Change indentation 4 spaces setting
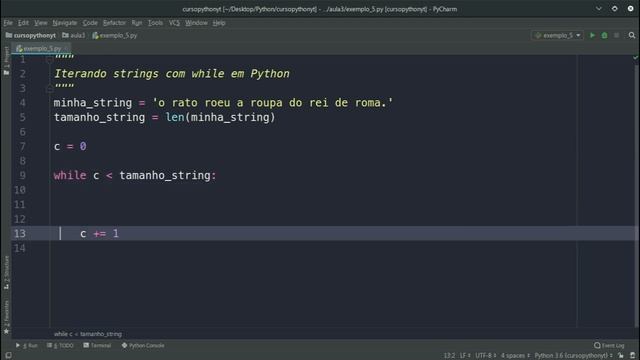 (515, 356)
